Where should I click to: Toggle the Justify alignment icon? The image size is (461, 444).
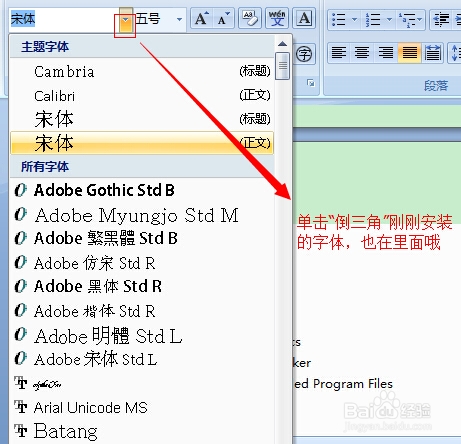(x=410, y=53)
